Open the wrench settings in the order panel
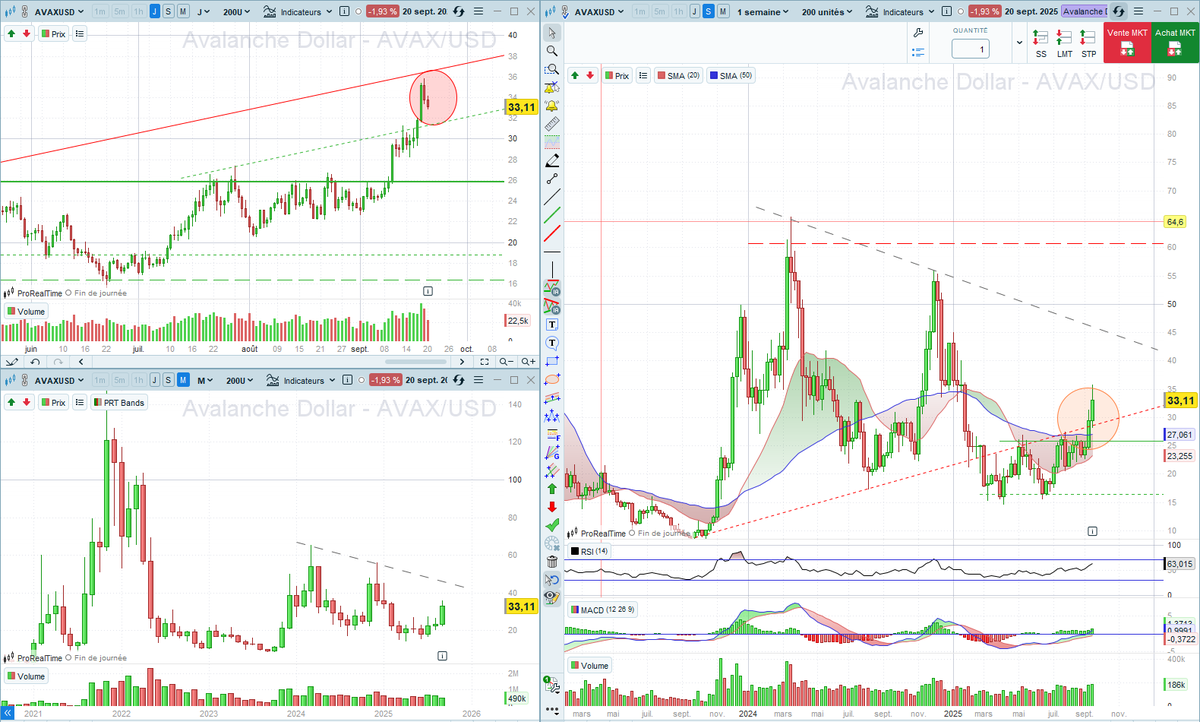The image size is (1200, 722). (918, 32)
